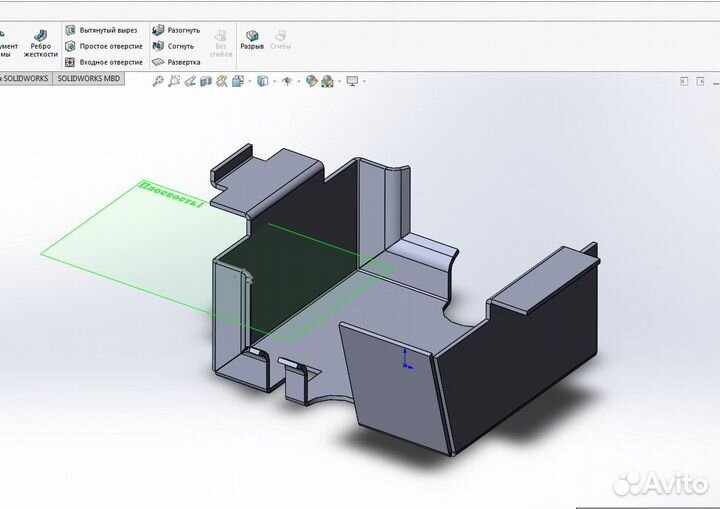Image resolution: width=720 pixels, height=509 pixels.
Task: Click the Zoom to Fit magnifier icon
Action: click(158, 81)
